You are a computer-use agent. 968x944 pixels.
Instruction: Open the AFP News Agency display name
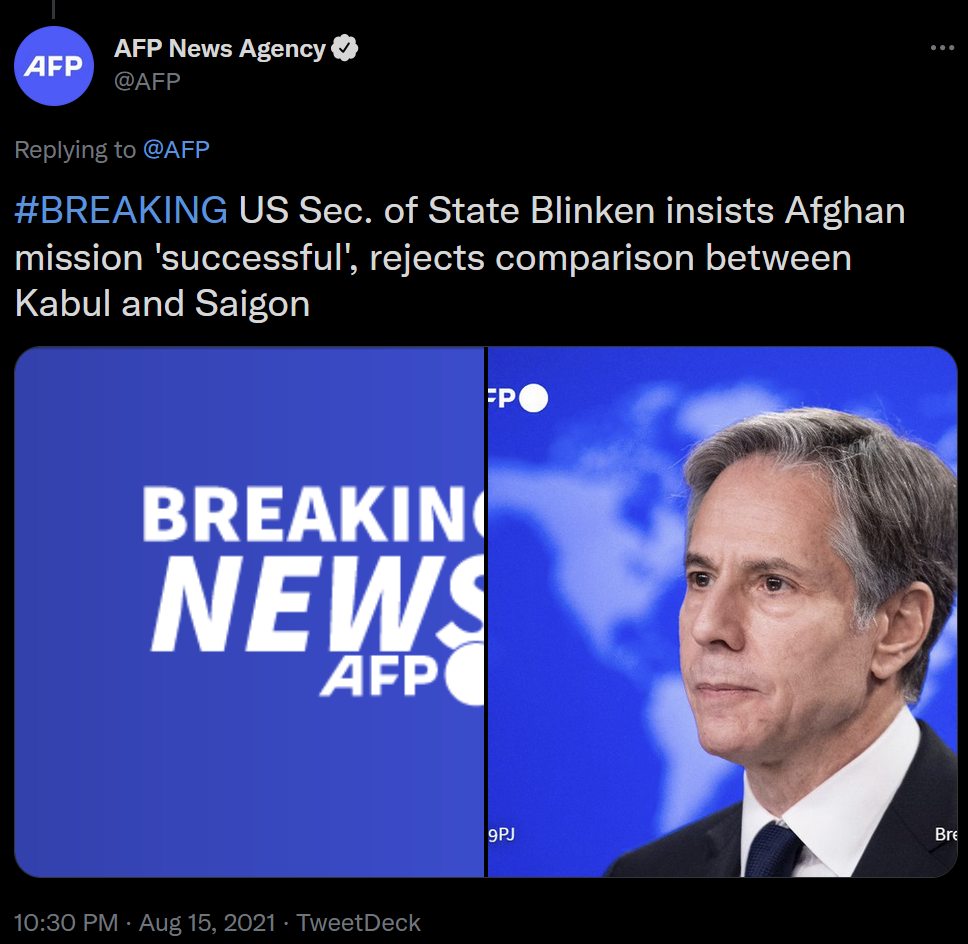point(220,48)
